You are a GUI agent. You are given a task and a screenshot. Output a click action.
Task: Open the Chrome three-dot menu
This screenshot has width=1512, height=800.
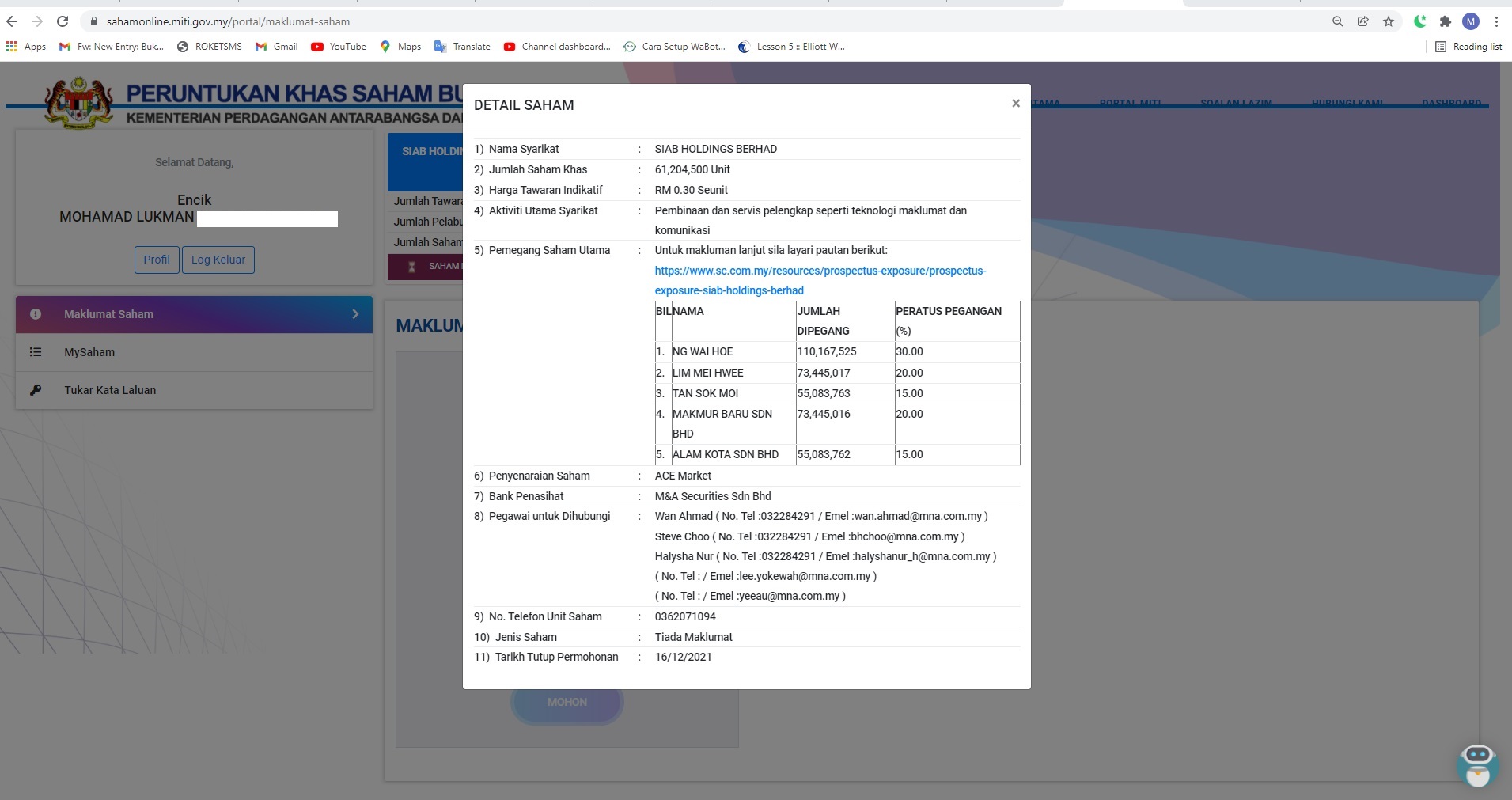[1496, 21]
